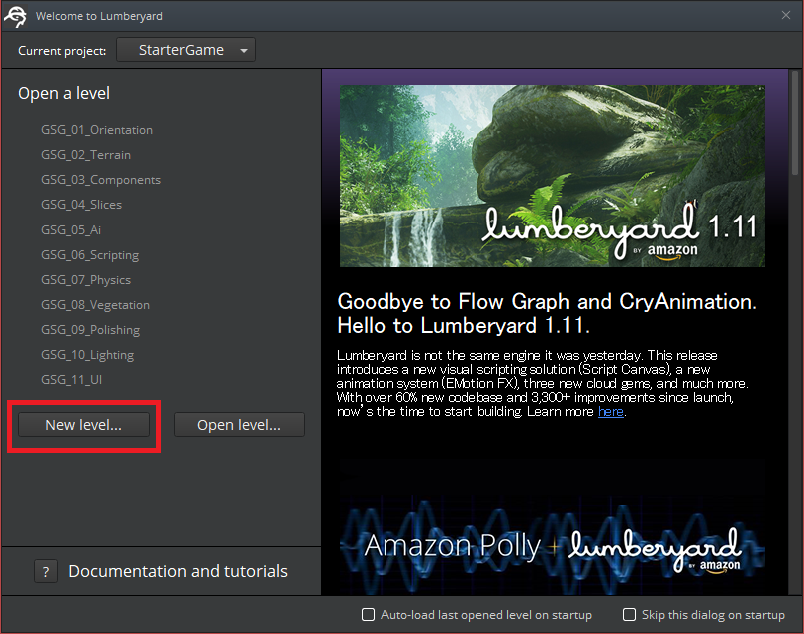Open level GSG_06_Scripting
The height and width of the screenshot is (634, 804).
coord(90,255)
